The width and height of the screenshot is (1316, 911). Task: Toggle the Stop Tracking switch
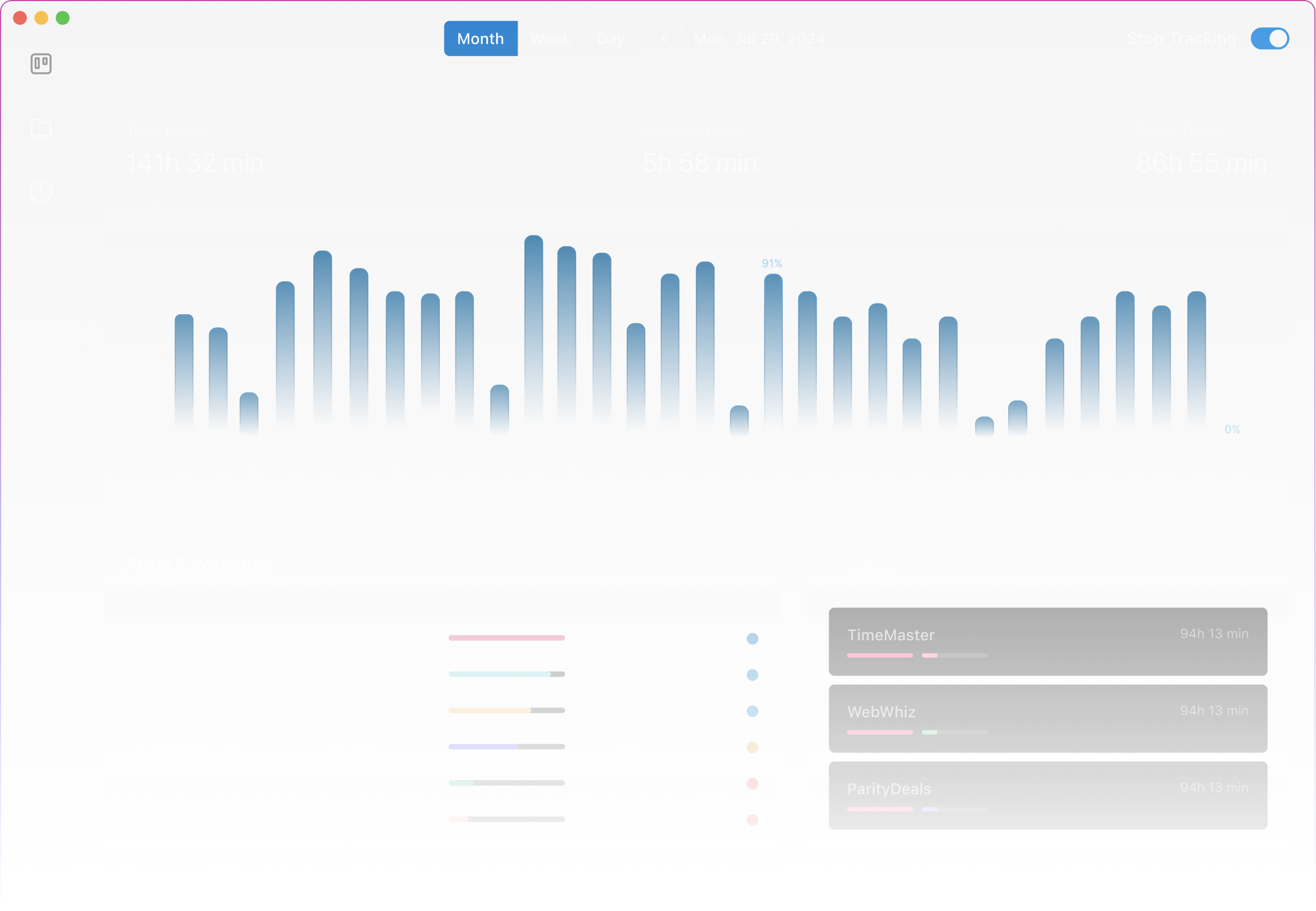[x=1269, y=38]
